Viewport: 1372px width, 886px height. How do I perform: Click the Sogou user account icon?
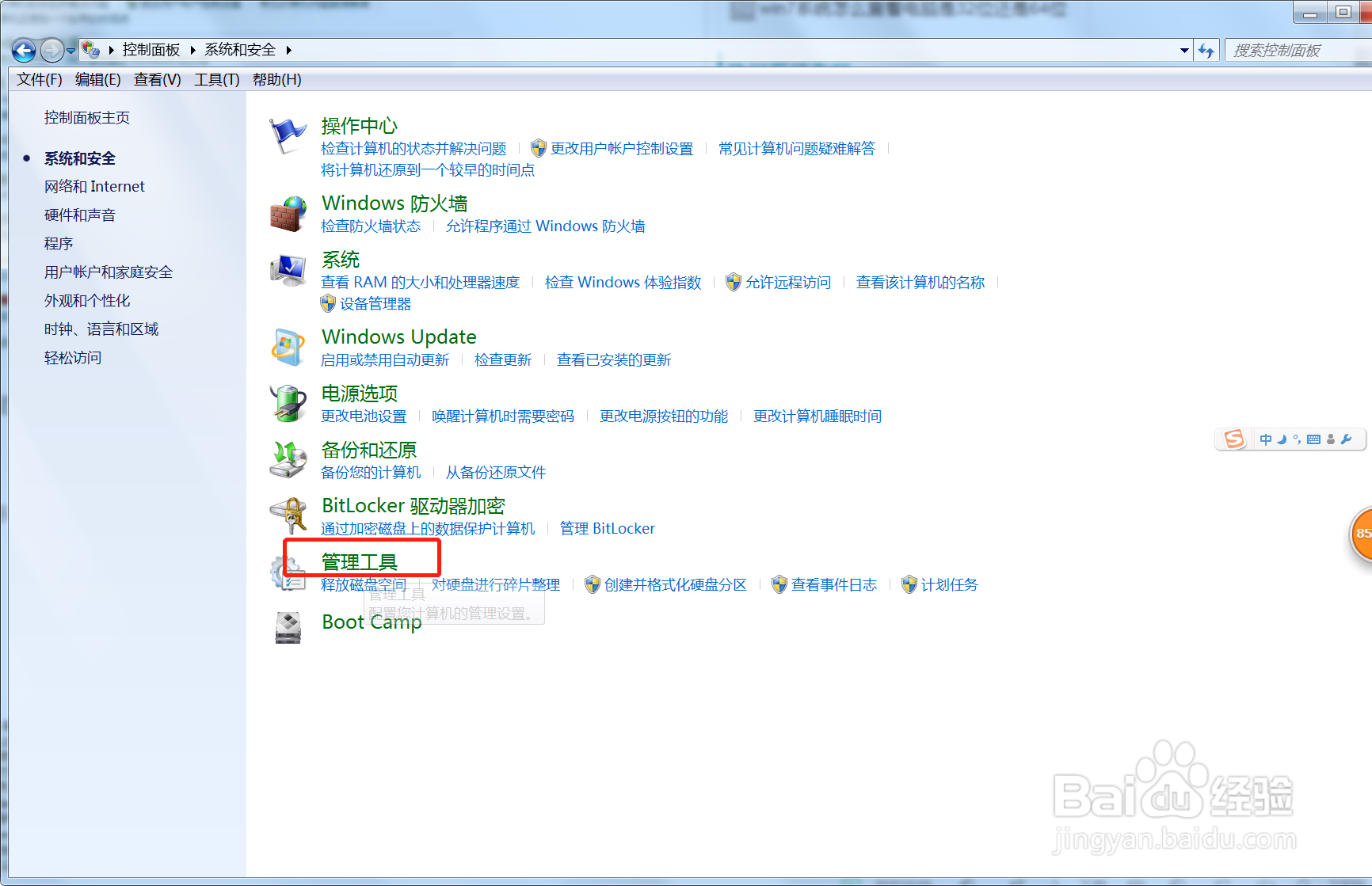tap(1331, 439)
